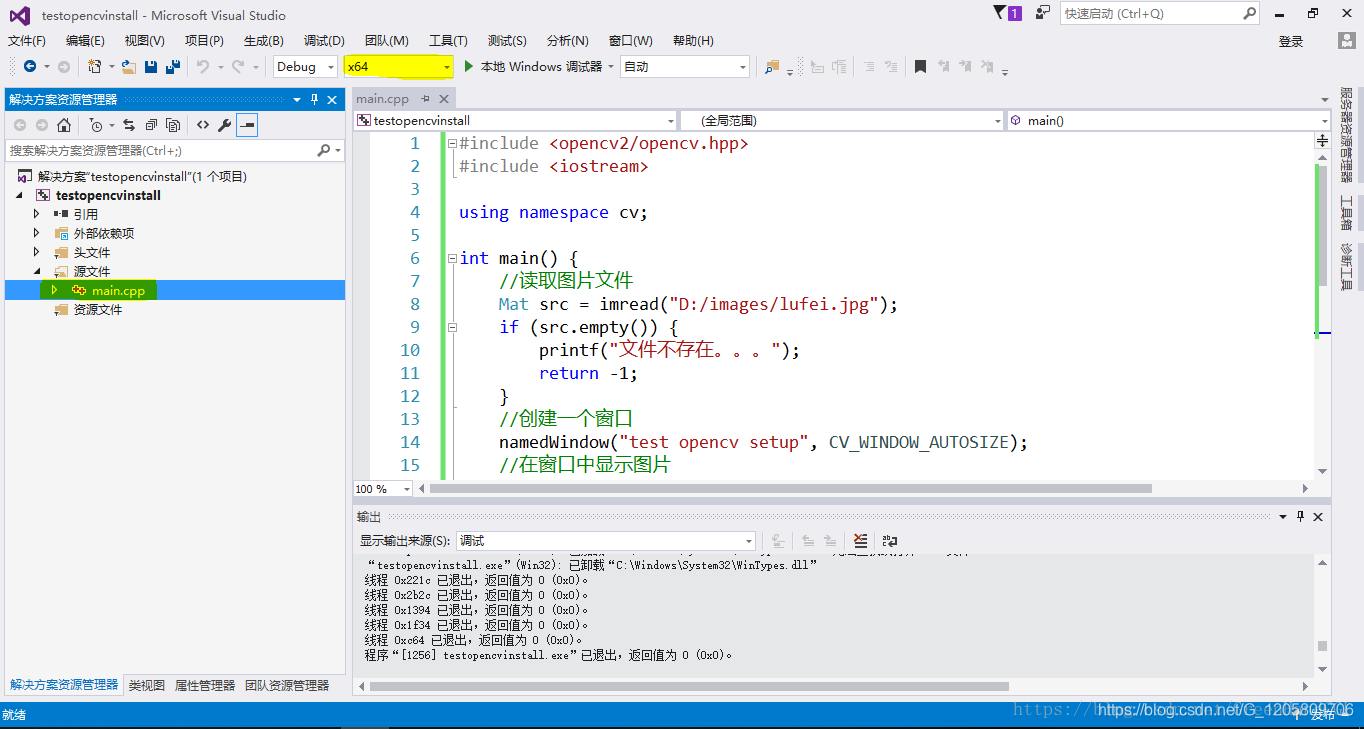Switch to the 团队资源管理器 tab
Image resolution: width=1364 pixels, height=729 pixels.
click(287, 685)
